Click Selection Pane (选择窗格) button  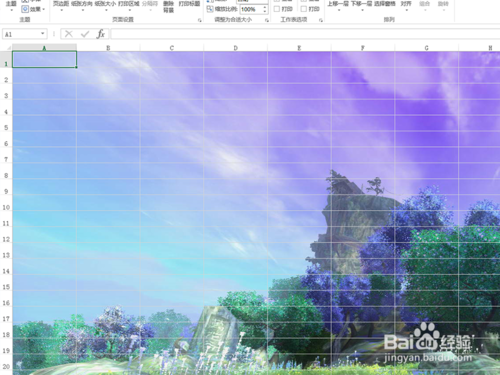point(384,4)
